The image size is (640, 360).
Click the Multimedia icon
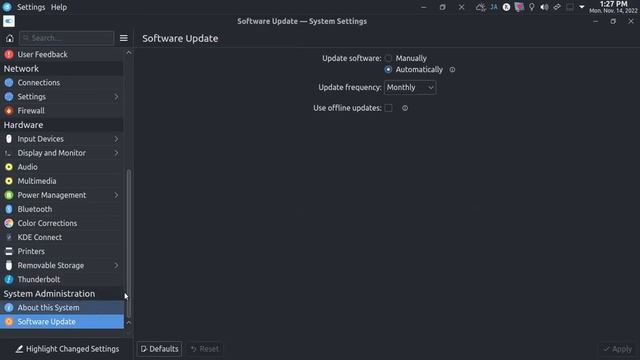click(x=9, y=181)
